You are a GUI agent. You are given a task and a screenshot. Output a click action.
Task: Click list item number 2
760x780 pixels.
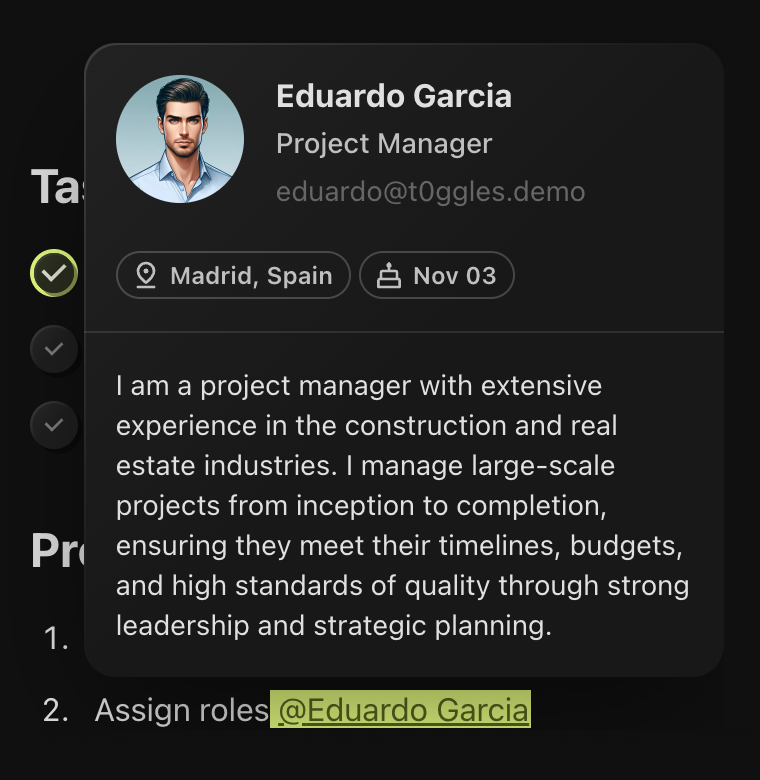click(56, 710)
